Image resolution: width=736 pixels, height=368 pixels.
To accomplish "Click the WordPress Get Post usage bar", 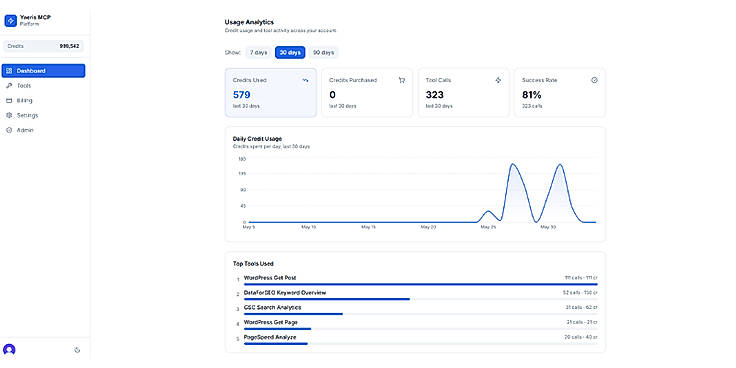I will [421, 284].
